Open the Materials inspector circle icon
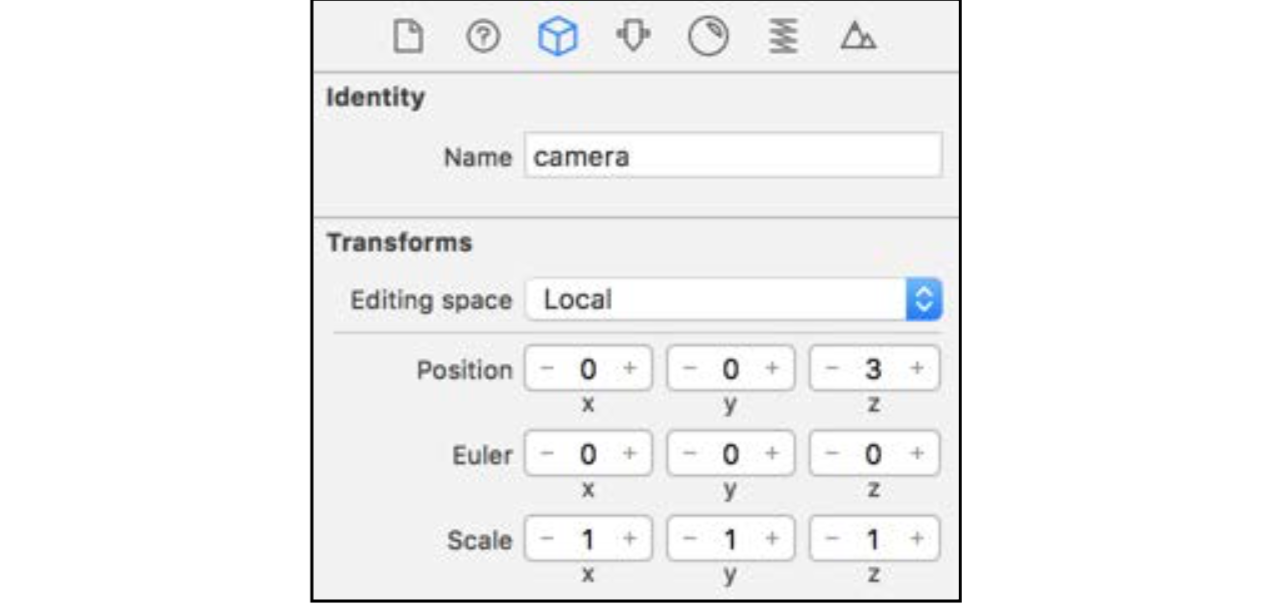The height and width of the screenshot is (606, 1278). coord(707,37)
